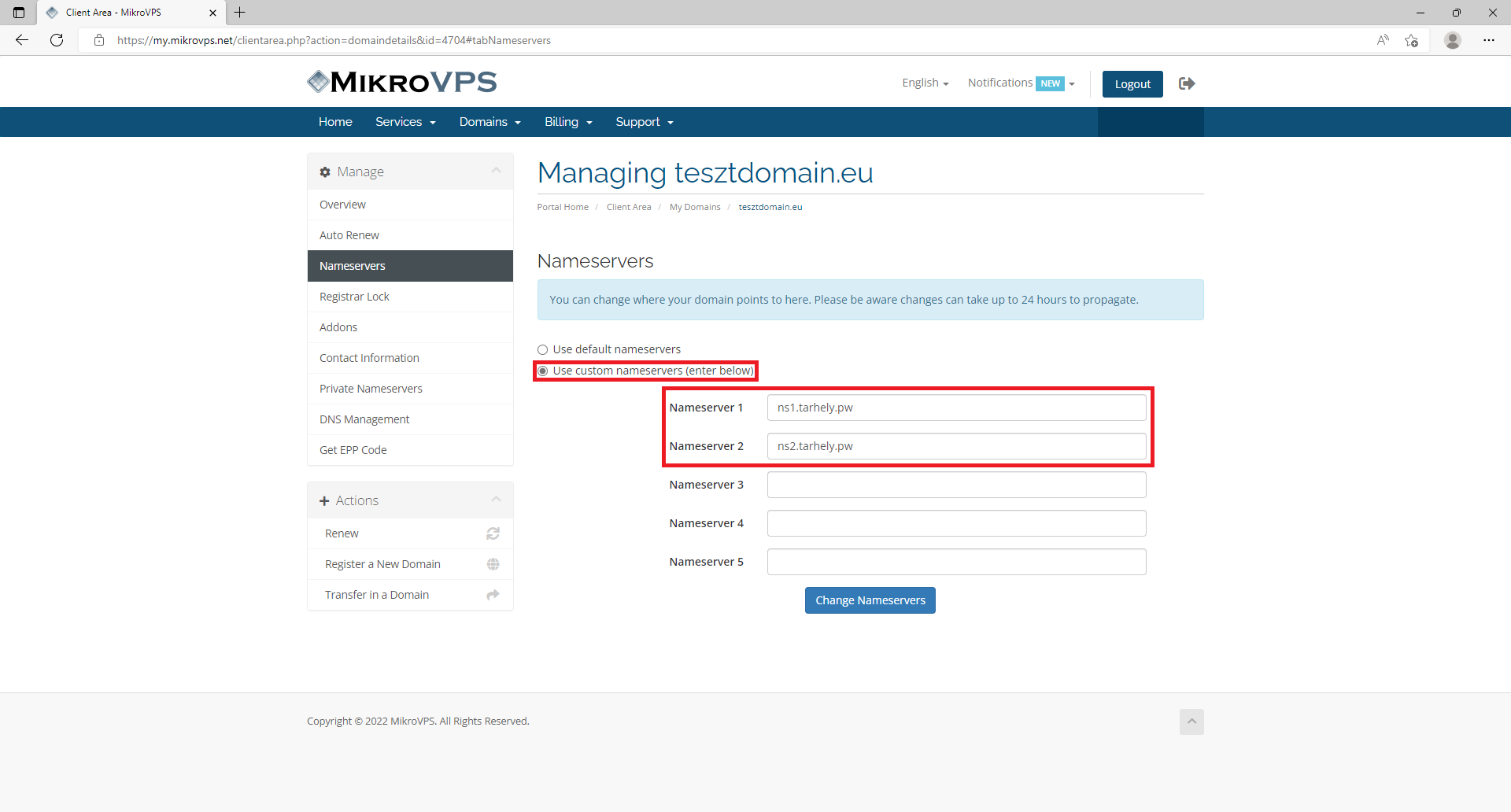The height and width of the screenshot is (812, 1511).
Task: Collapse the Manage panel chevron
Action: click(x=496, y=171)
